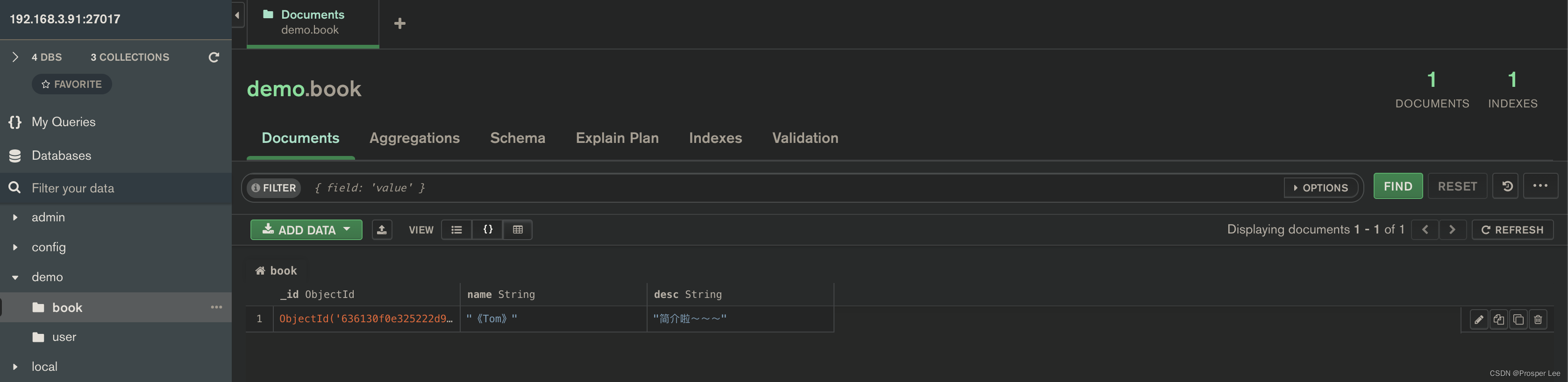Open query bar more options menu

pos(1540,186)
